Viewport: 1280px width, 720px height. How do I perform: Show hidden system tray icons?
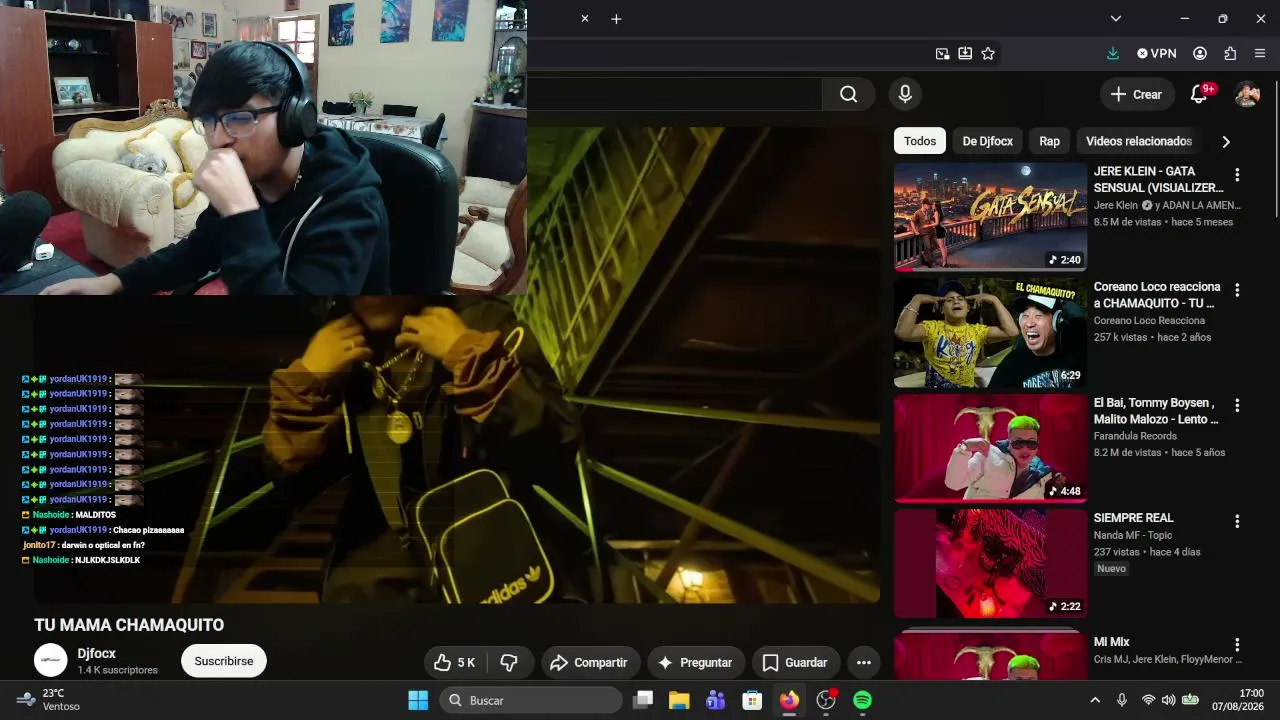(x=1095, y=700)
